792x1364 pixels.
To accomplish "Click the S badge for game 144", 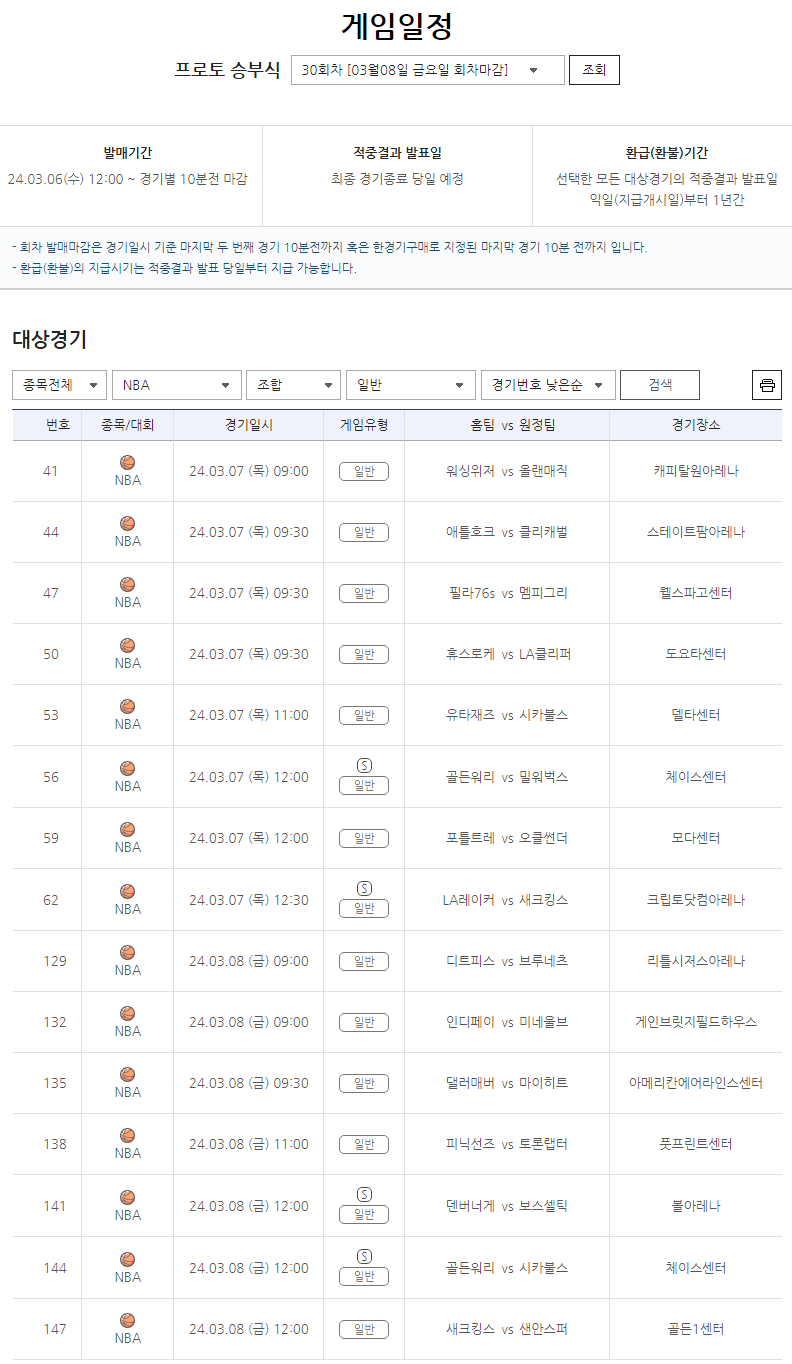I will [x=364, y=1256].
